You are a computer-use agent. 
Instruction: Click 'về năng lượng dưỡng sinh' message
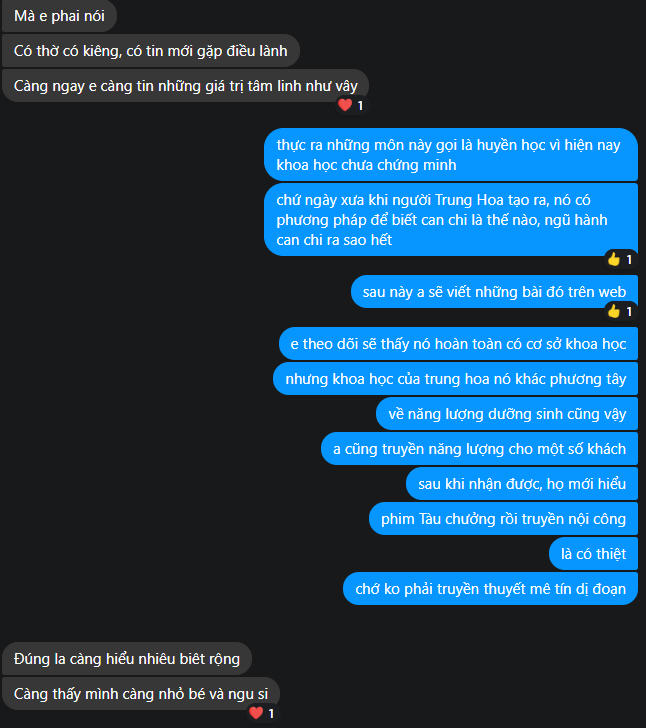tap(507, 414)
